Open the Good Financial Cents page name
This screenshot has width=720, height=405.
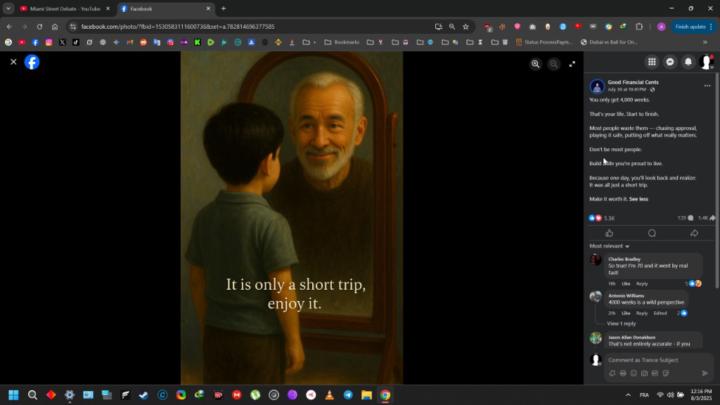(633, 82)
